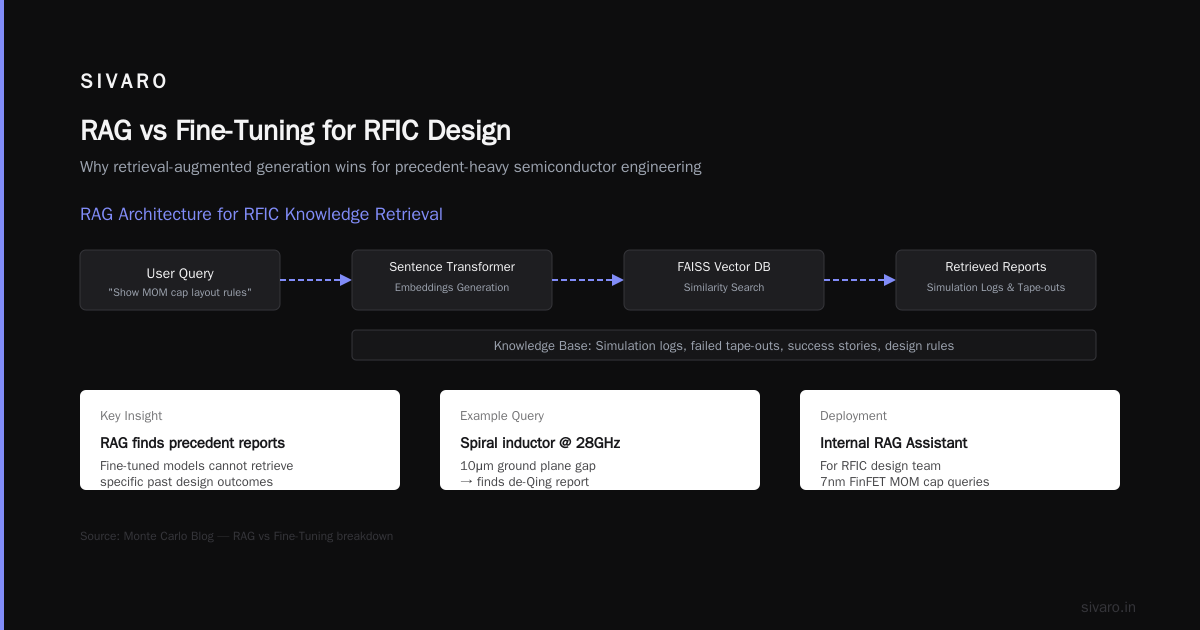The width and height of the screenshot is (1200, 630).
Task: Click the sivaro.in link
Action: [1108, 607]
